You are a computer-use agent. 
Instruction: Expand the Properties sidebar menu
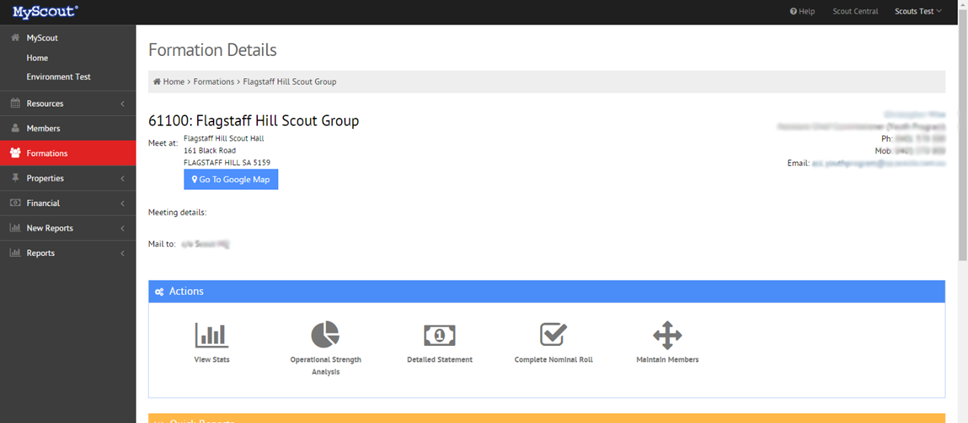click(x=68, y=178)
